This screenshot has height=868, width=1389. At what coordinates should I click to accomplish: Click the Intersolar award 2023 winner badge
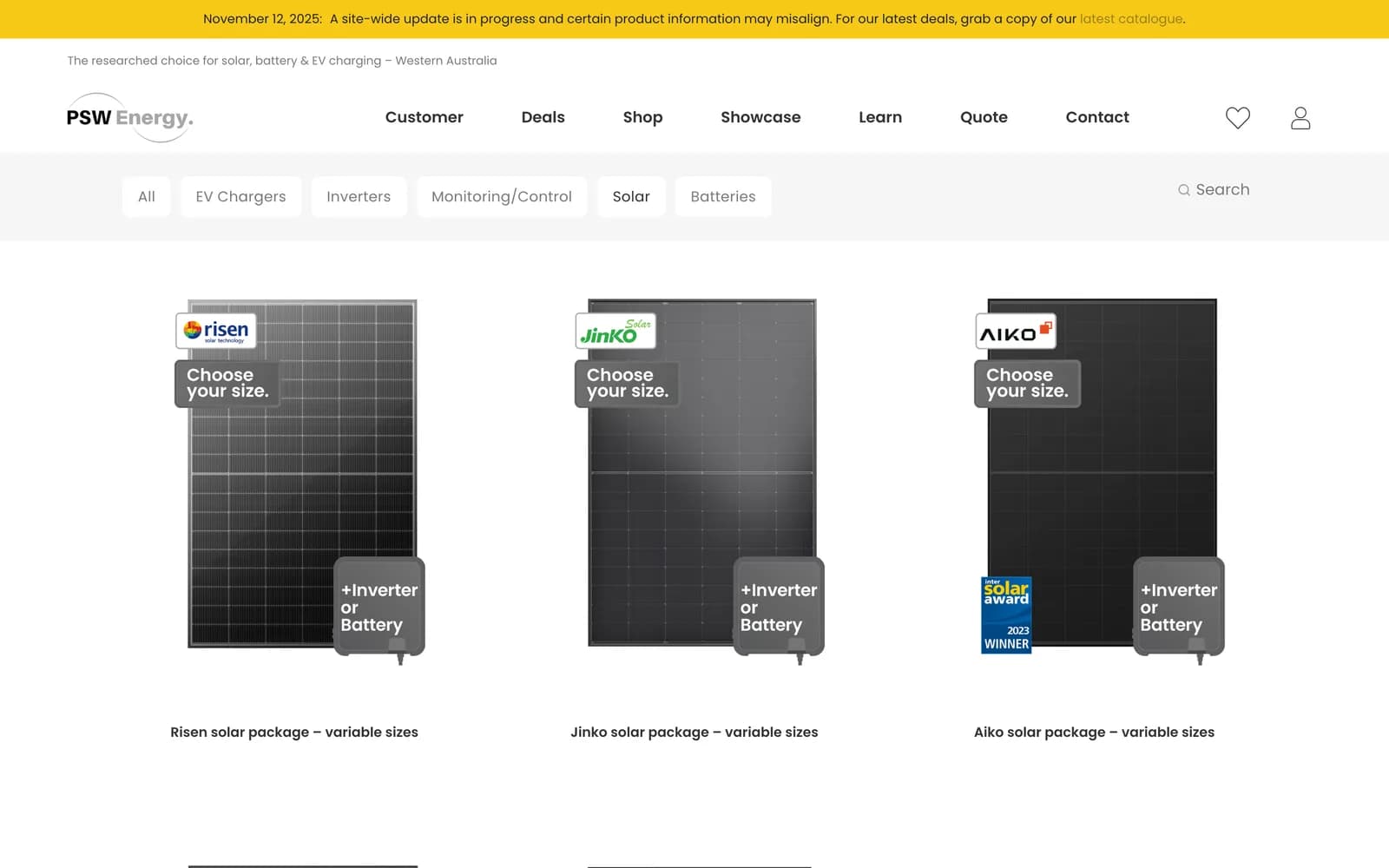tap(1006, 615)
